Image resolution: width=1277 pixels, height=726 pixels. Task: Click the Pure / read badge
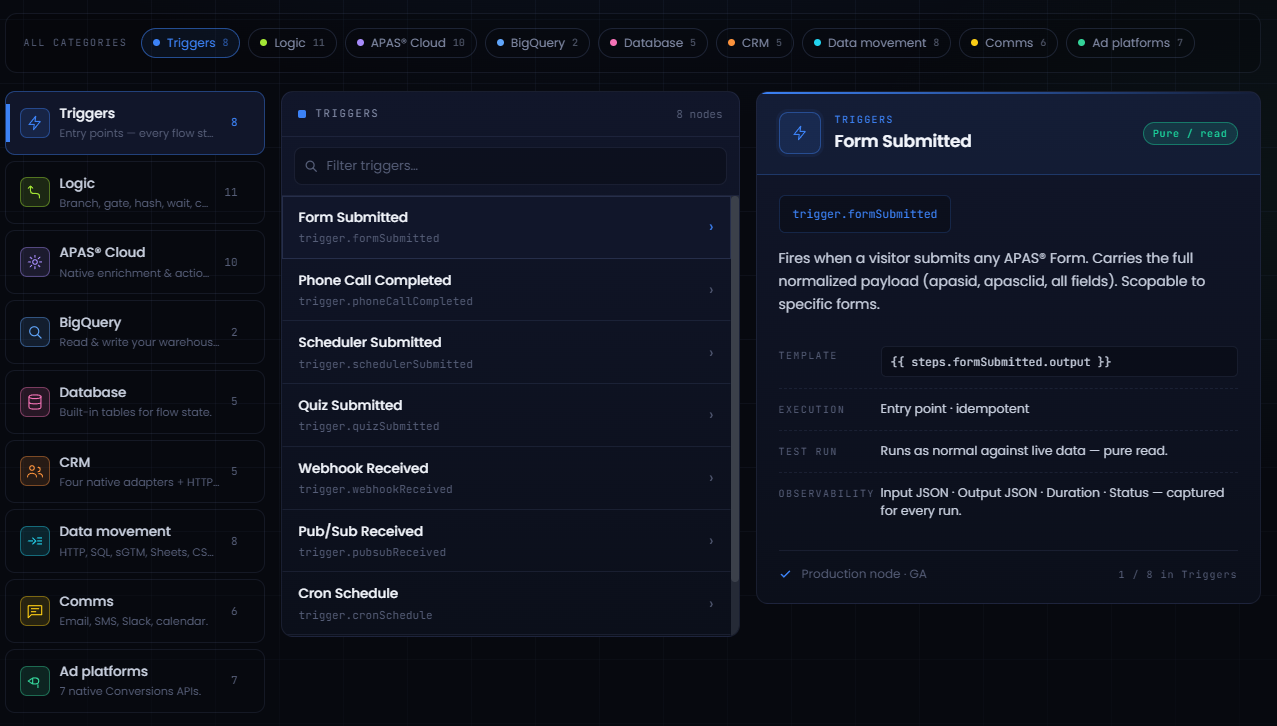point(1190,134)
